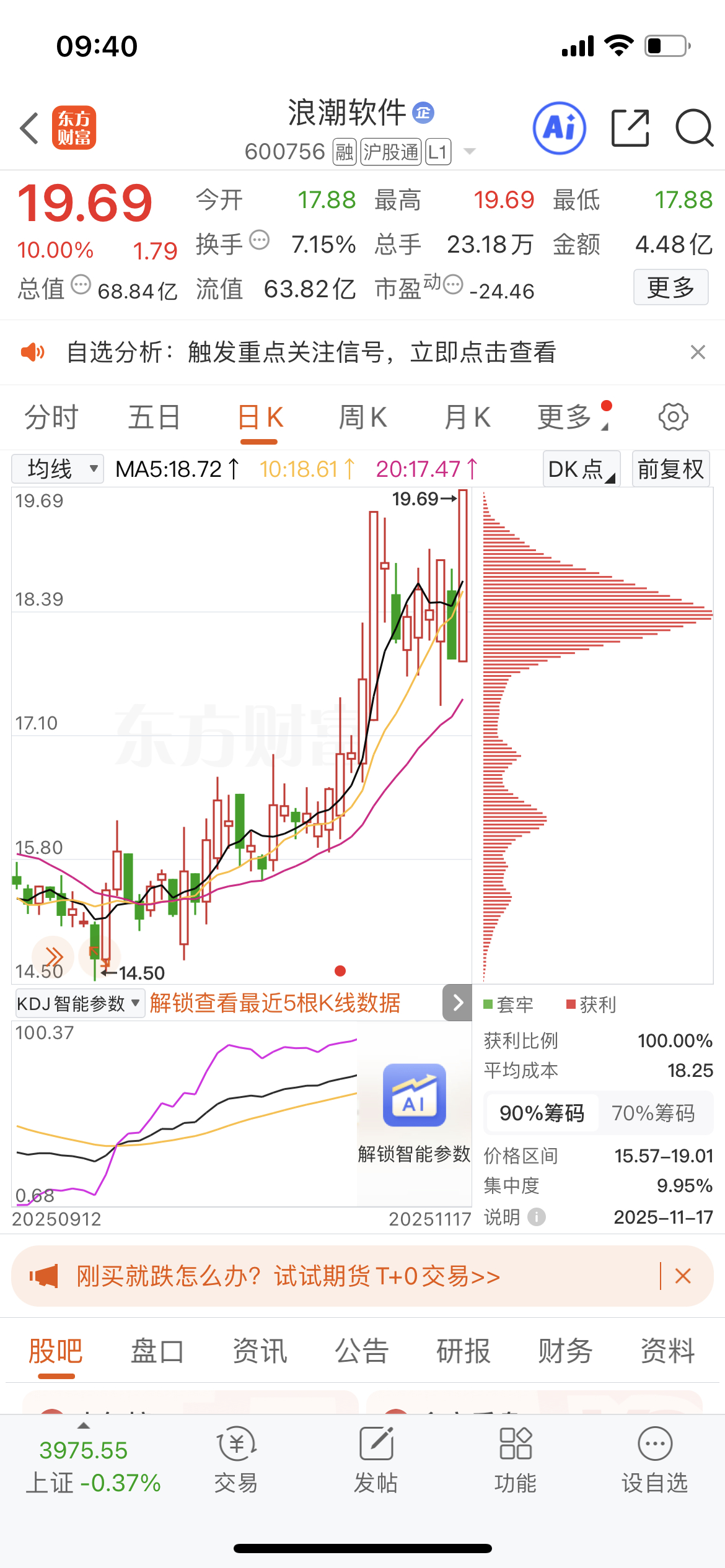Switch to 周K chart tab

coord(362,417)
